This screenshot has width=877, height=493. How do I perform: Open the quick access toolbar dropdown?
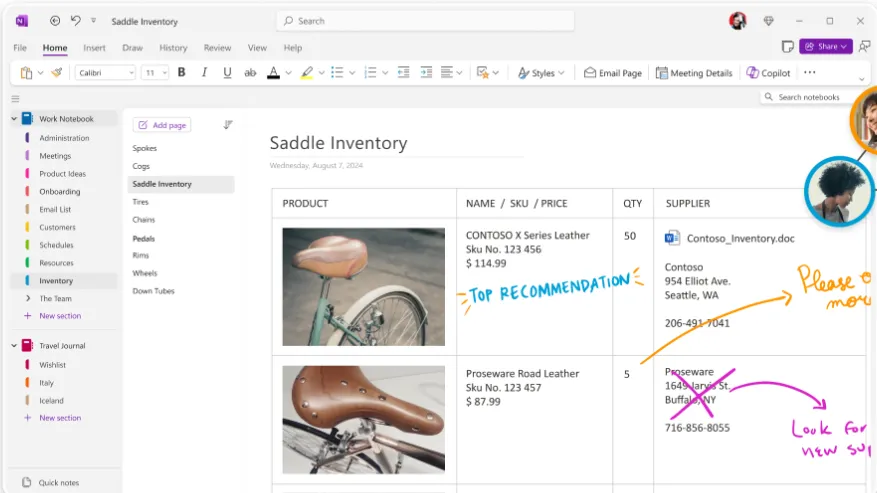[x=93, y=21]
